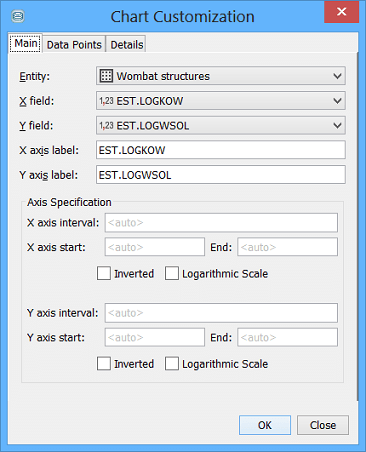
Task: Close the Chart Customization dialog
Action: [341, 12]
